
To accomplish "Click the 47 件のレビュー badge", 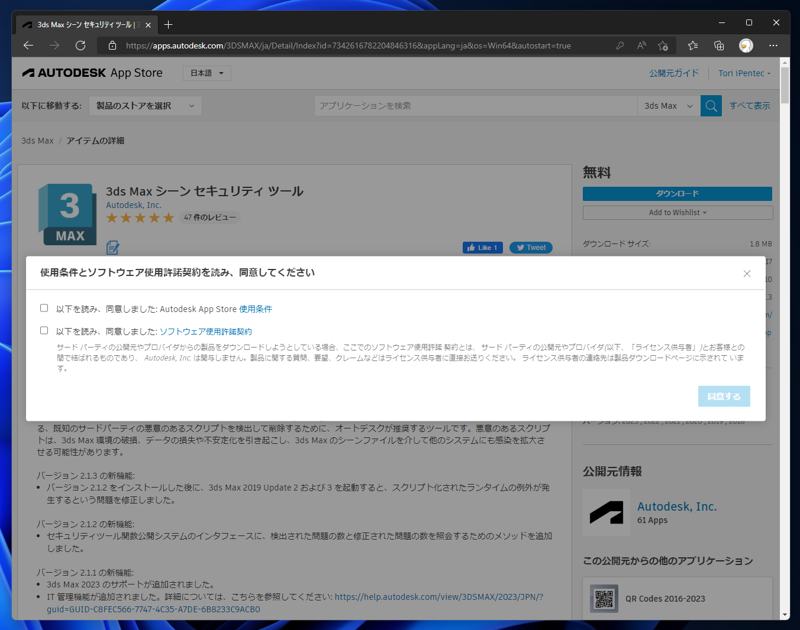I will point(210,217).
